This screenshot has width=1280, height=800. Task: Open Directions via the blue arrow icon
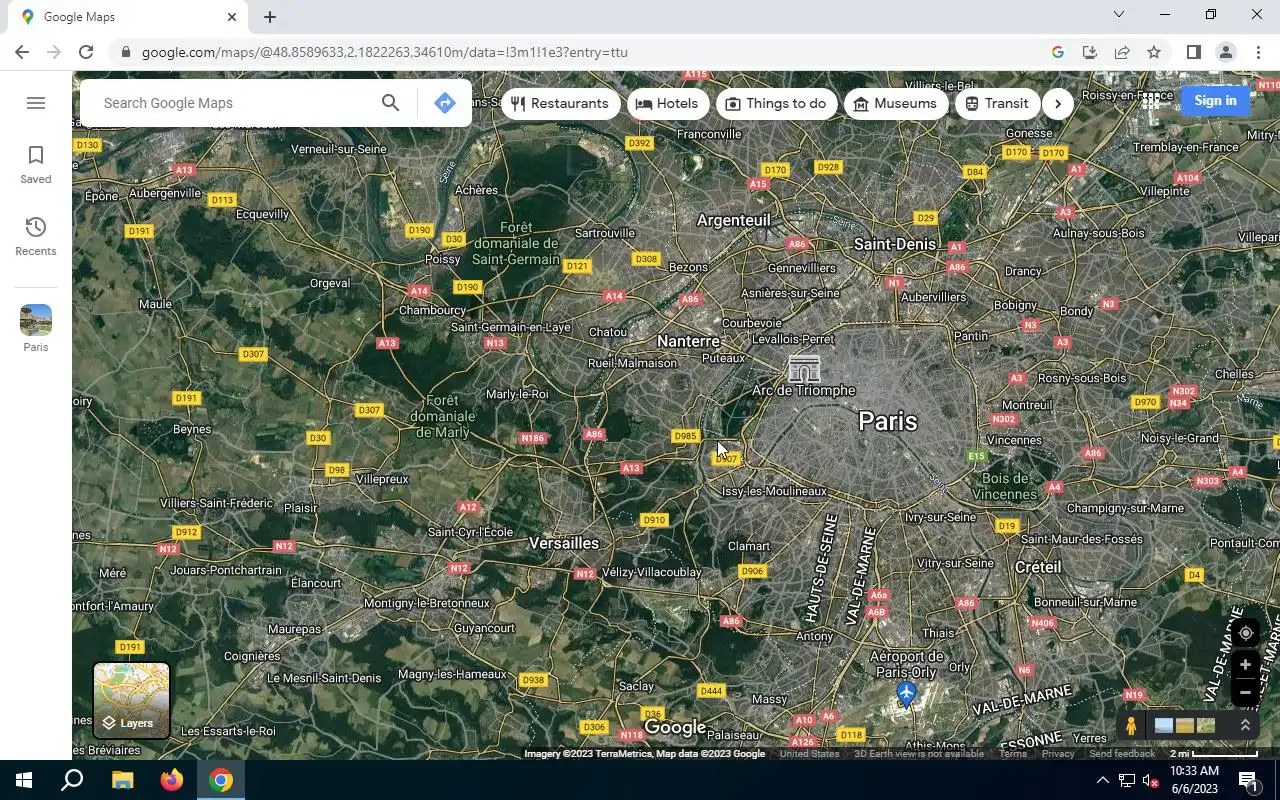pos(445,103)
